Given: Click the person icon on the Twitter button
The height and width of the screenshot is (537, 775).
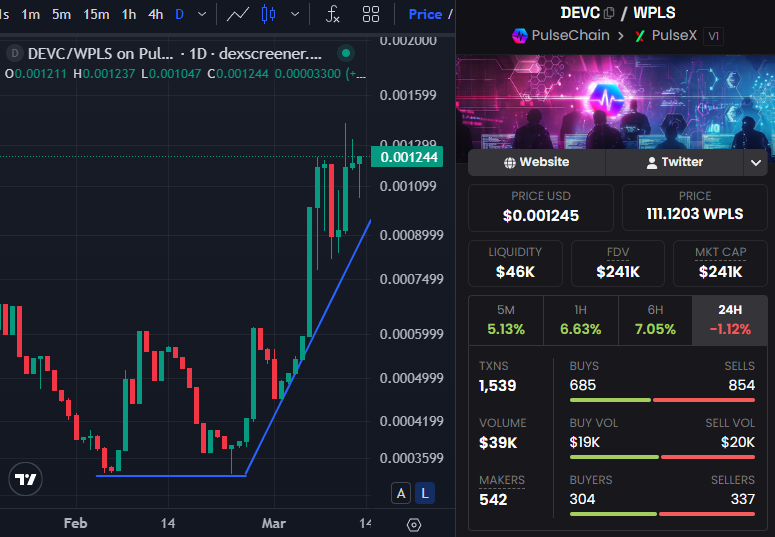Looking at the screenshot, I should pos(652,163).
